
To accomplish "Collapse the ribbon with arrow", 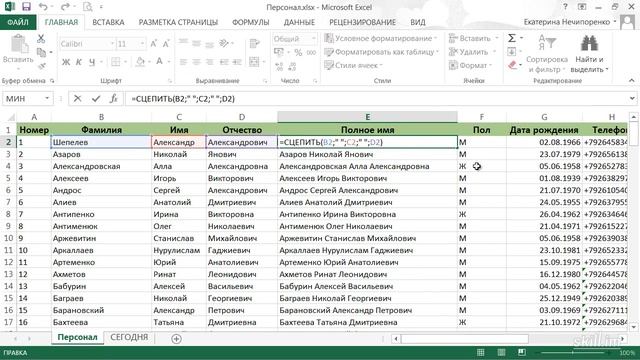I will pyautogui.click(x=632, y=80).
